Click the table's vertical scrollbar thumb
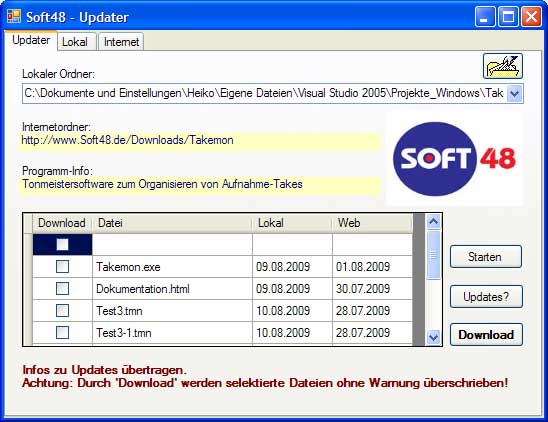Viewport: 548px width, 422px height. coord(433,255)
